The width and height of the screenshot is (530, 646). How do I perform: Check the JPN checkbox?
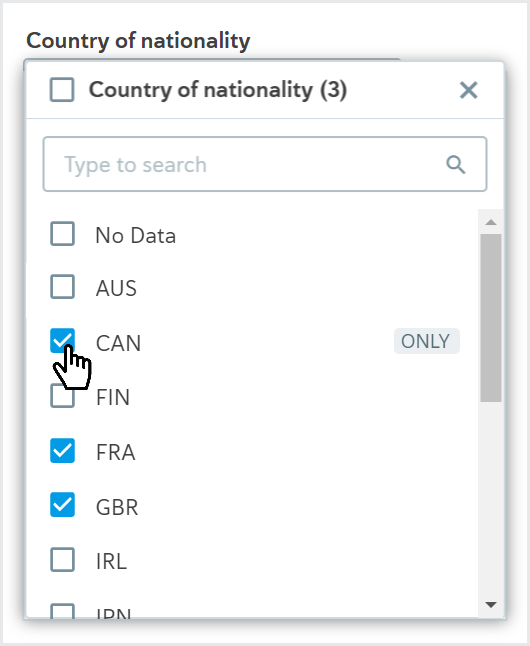62,611
